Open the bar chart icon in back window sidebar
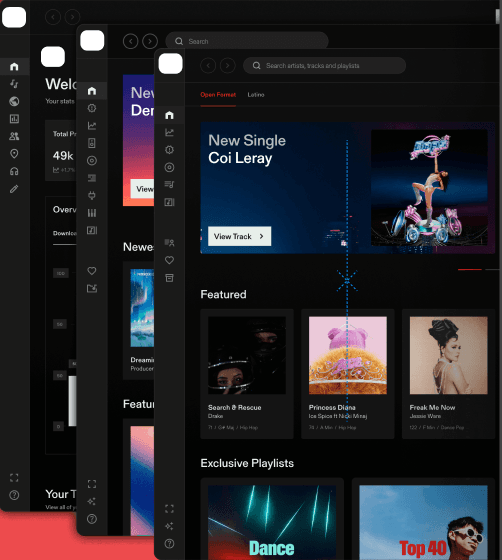Screen dimensions: 502x560 tap(14, 119)
